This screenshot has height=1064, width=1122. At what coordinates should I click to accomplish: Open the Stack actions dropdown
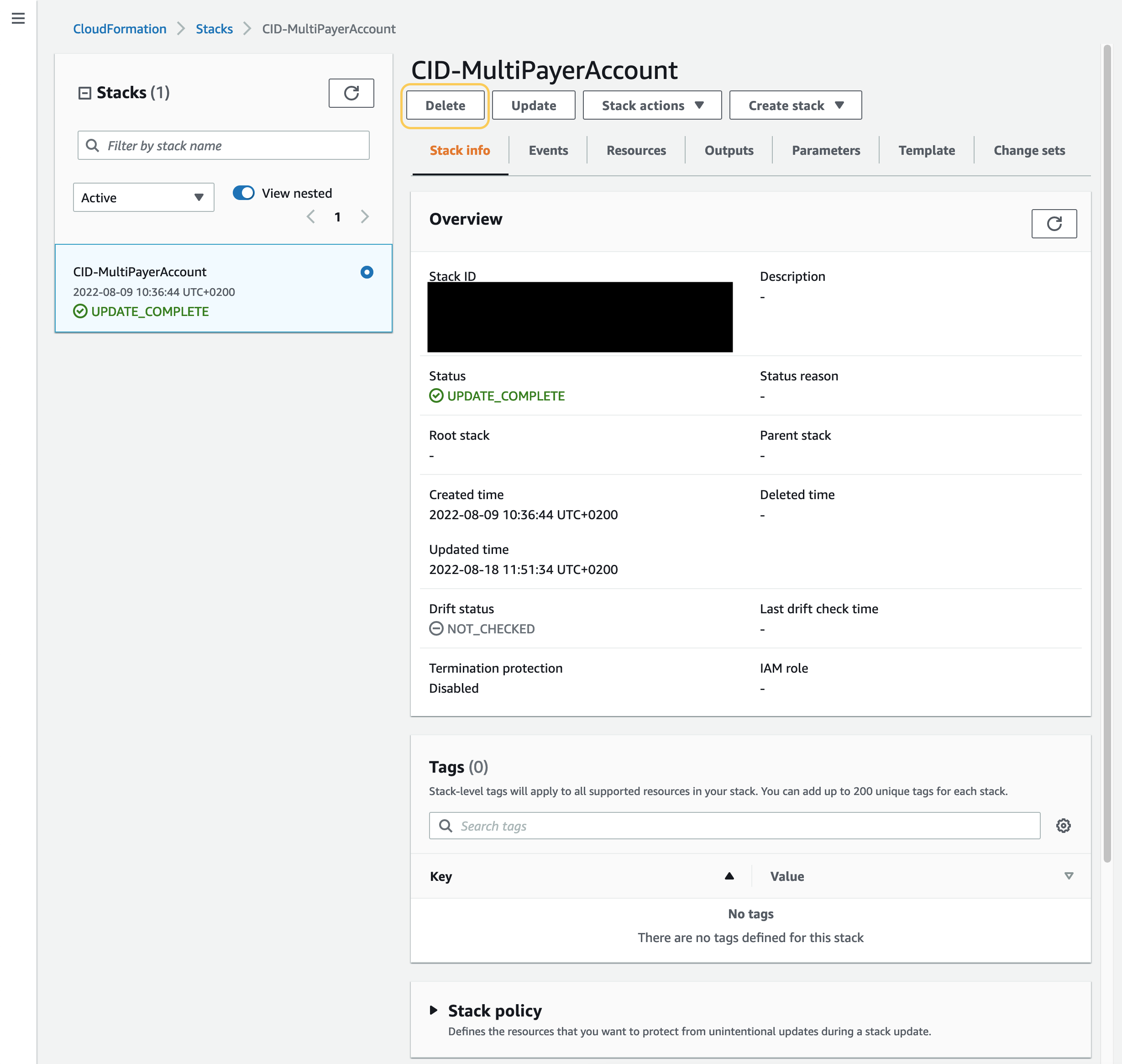651,105
